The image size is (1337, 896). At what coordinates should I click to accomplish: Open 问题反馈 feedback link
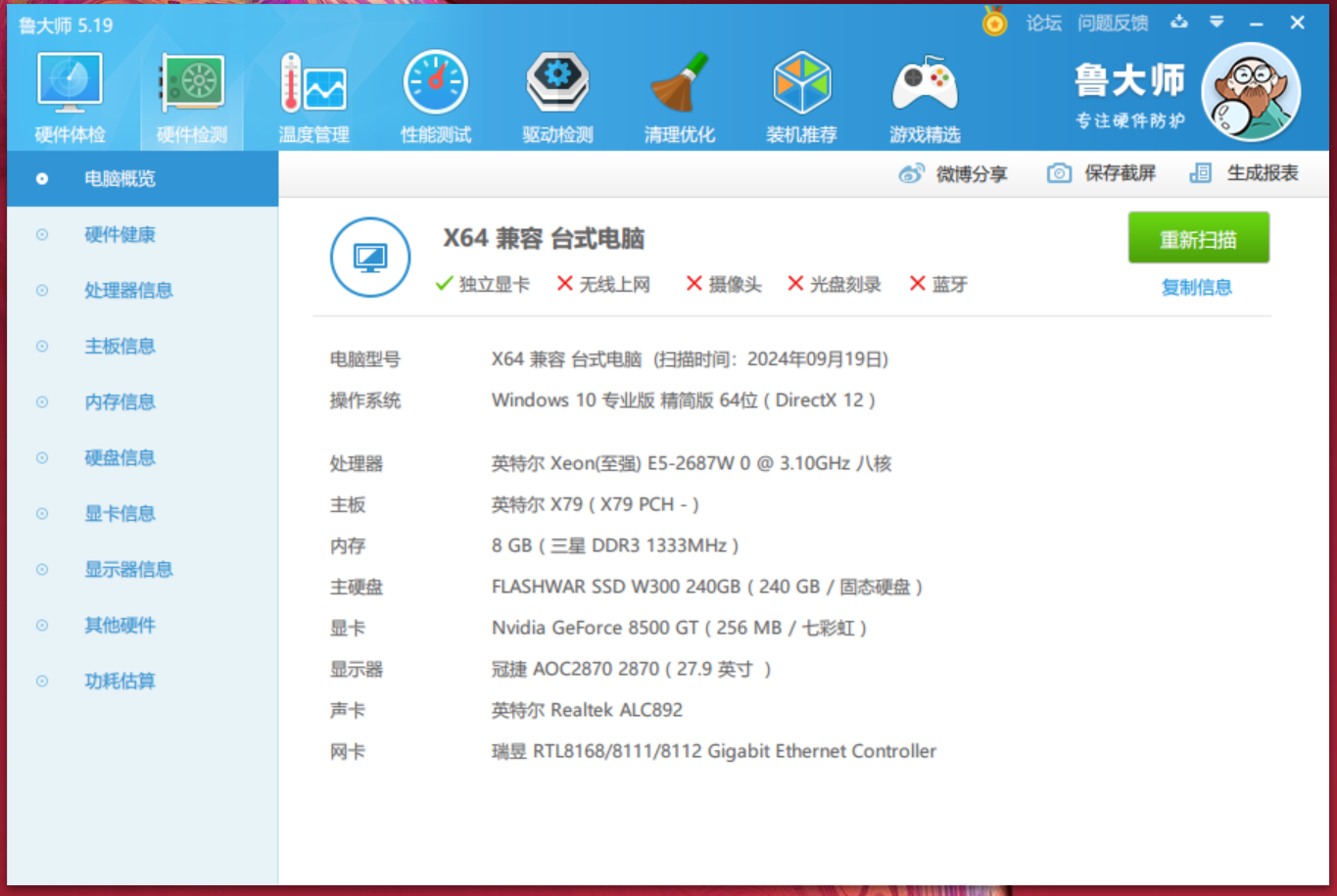1113,23
